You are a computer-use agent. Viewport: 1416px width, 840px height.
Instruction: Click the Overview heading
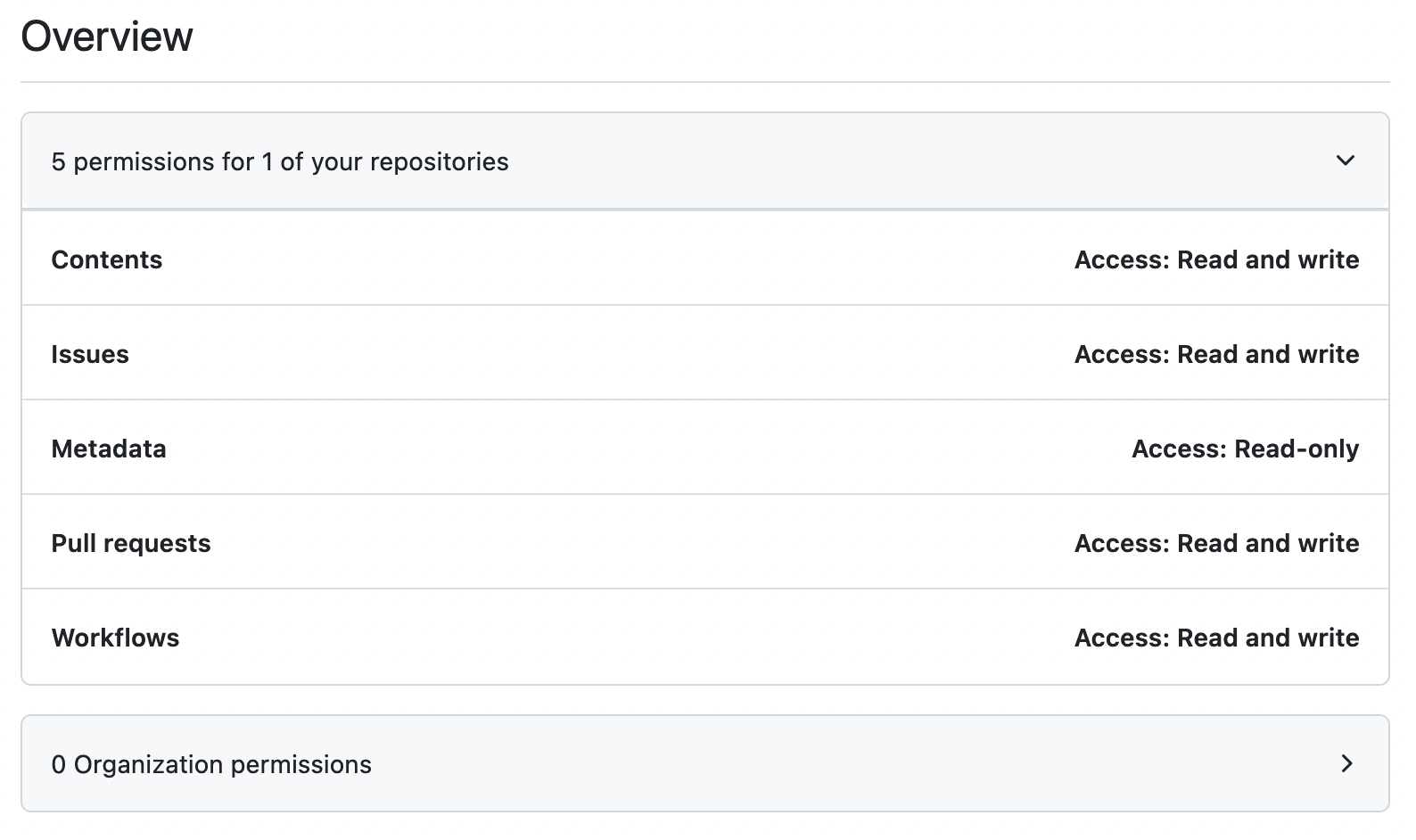click(108, 36)
